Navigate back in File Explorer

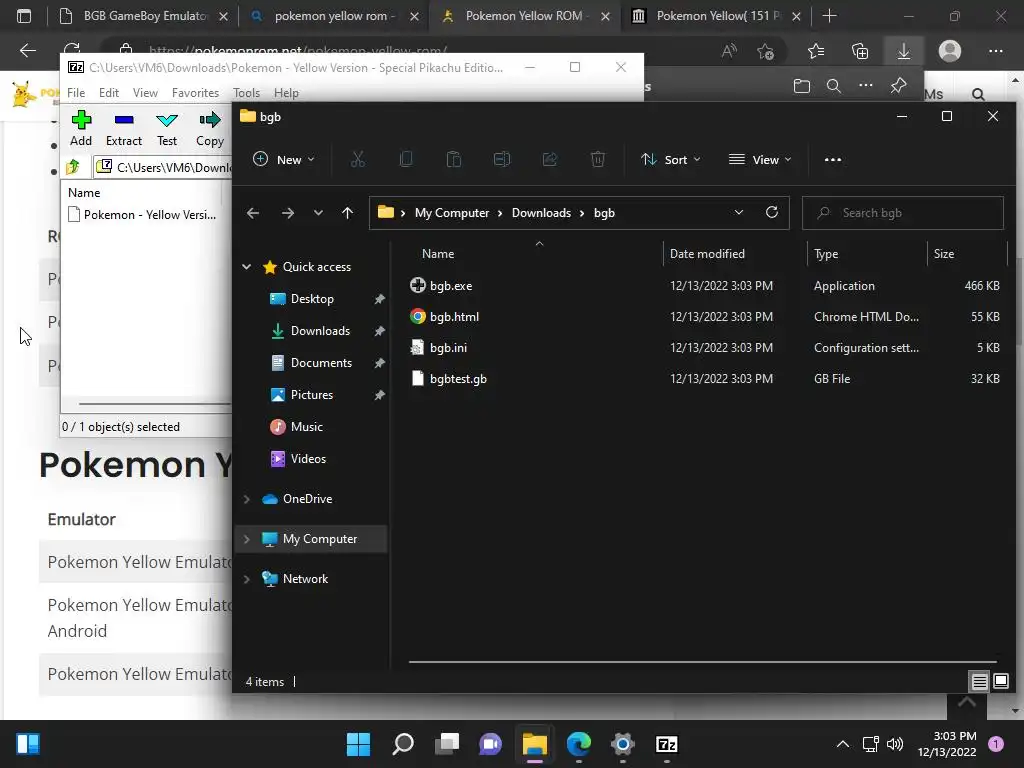(x=253, y=213)
